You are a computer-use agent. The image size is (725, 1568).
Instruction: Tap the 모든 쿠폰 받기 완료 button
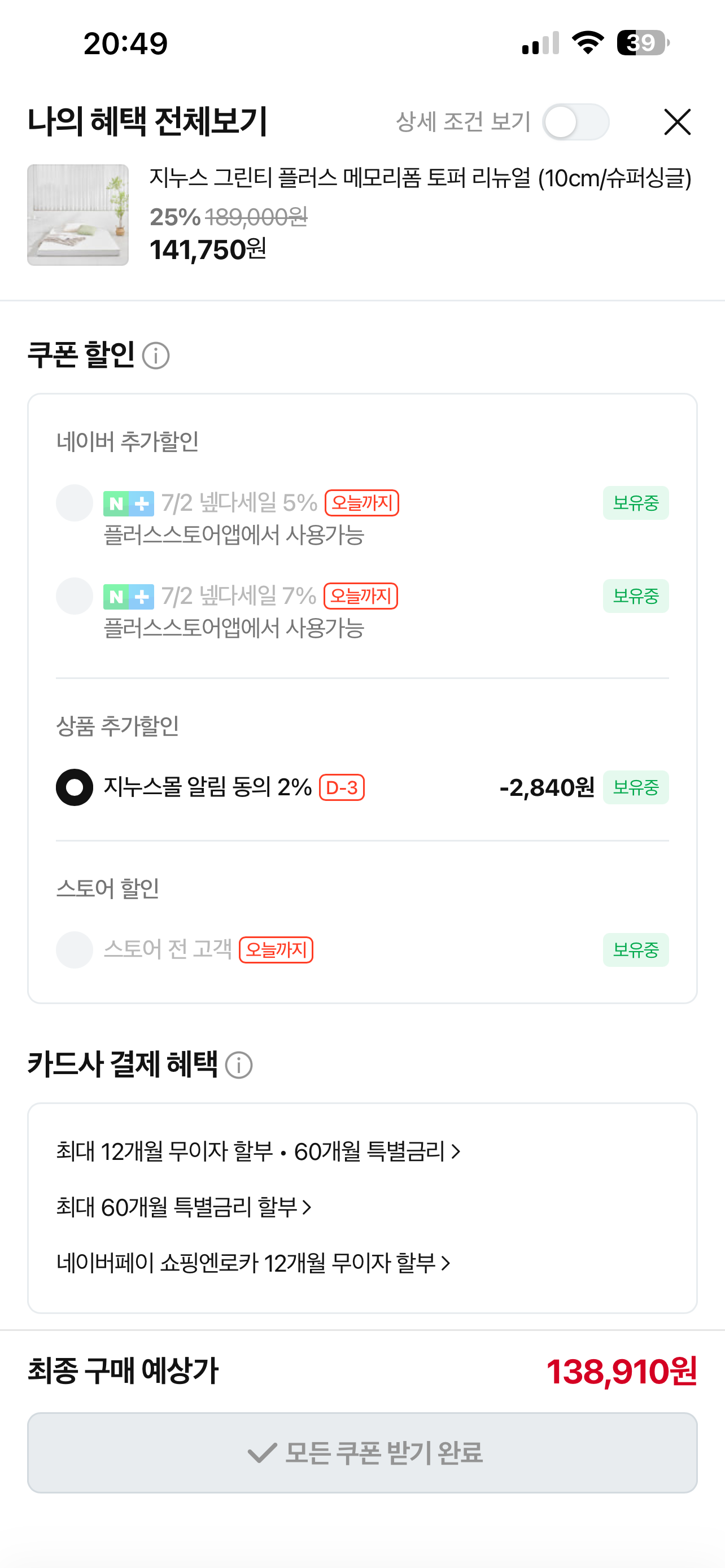coord(362,1453)
